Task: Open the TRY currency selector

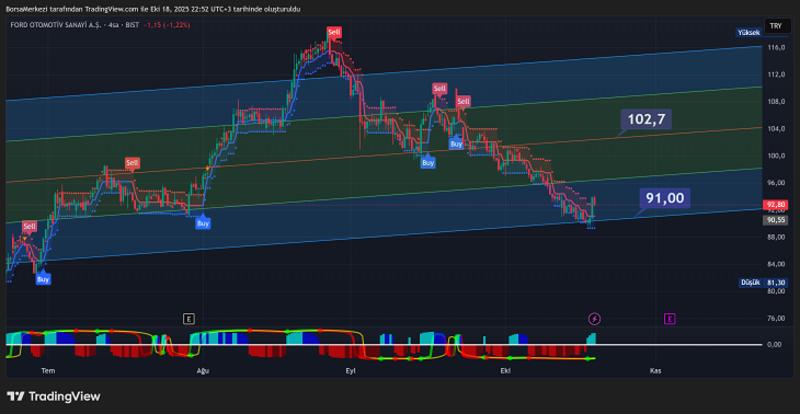Action: pyautogui.click(x=775, y=25)
